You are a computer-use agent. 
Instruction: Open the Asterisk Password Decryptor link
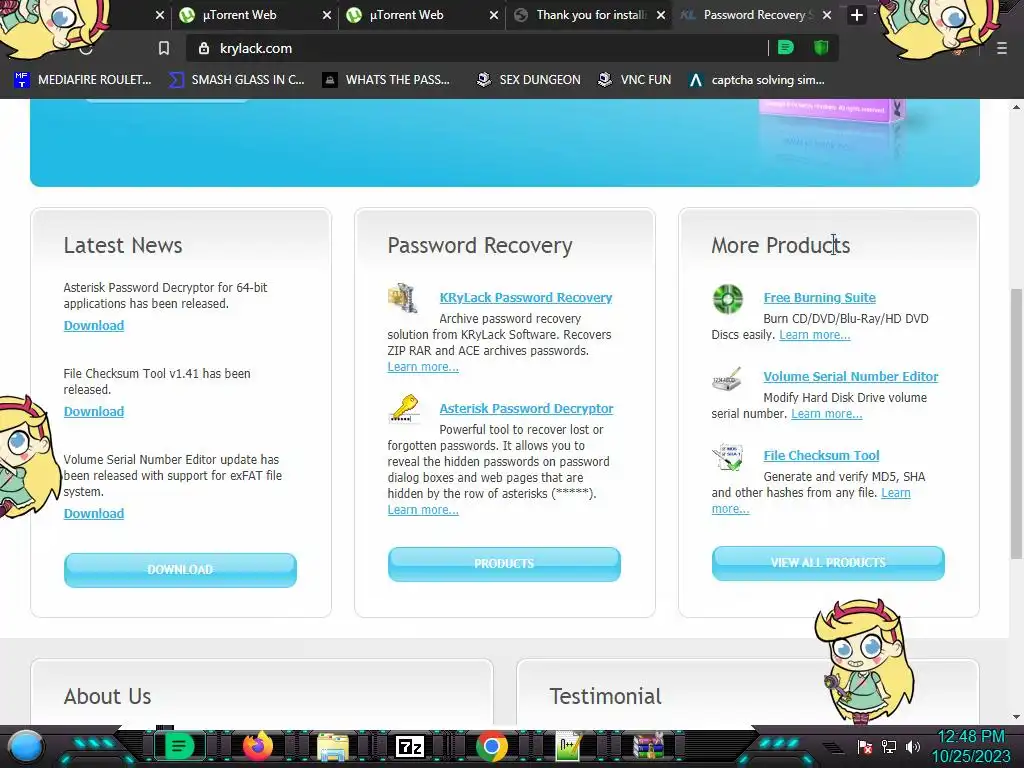[x=526, y=408]
